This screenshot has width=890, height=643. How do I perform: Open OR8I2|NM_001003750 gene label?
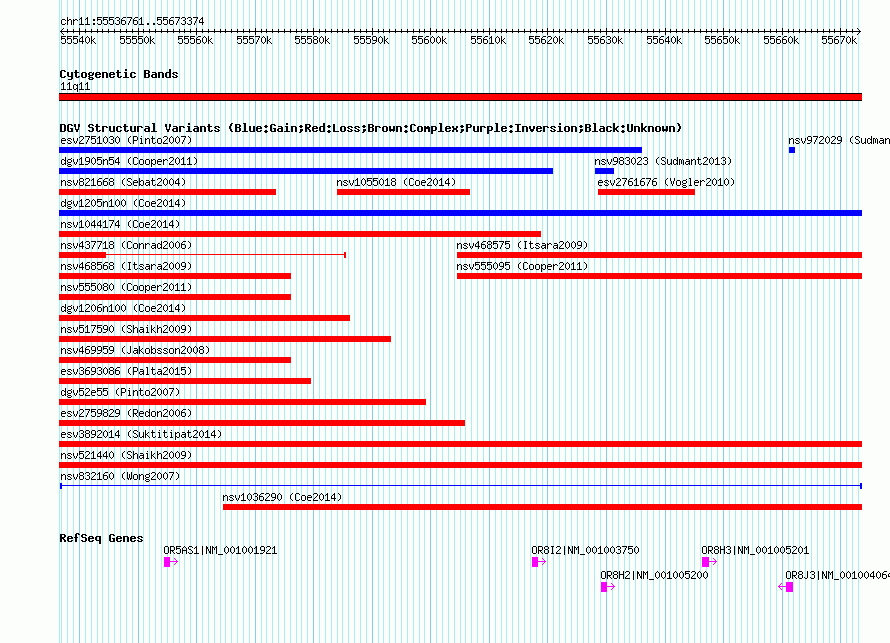tap(585, 550)
